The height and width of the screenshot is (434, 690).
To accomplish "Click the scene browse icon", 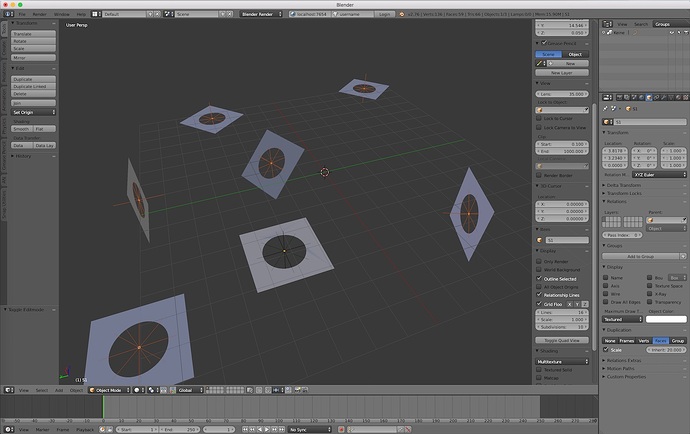I will [169, 14].
